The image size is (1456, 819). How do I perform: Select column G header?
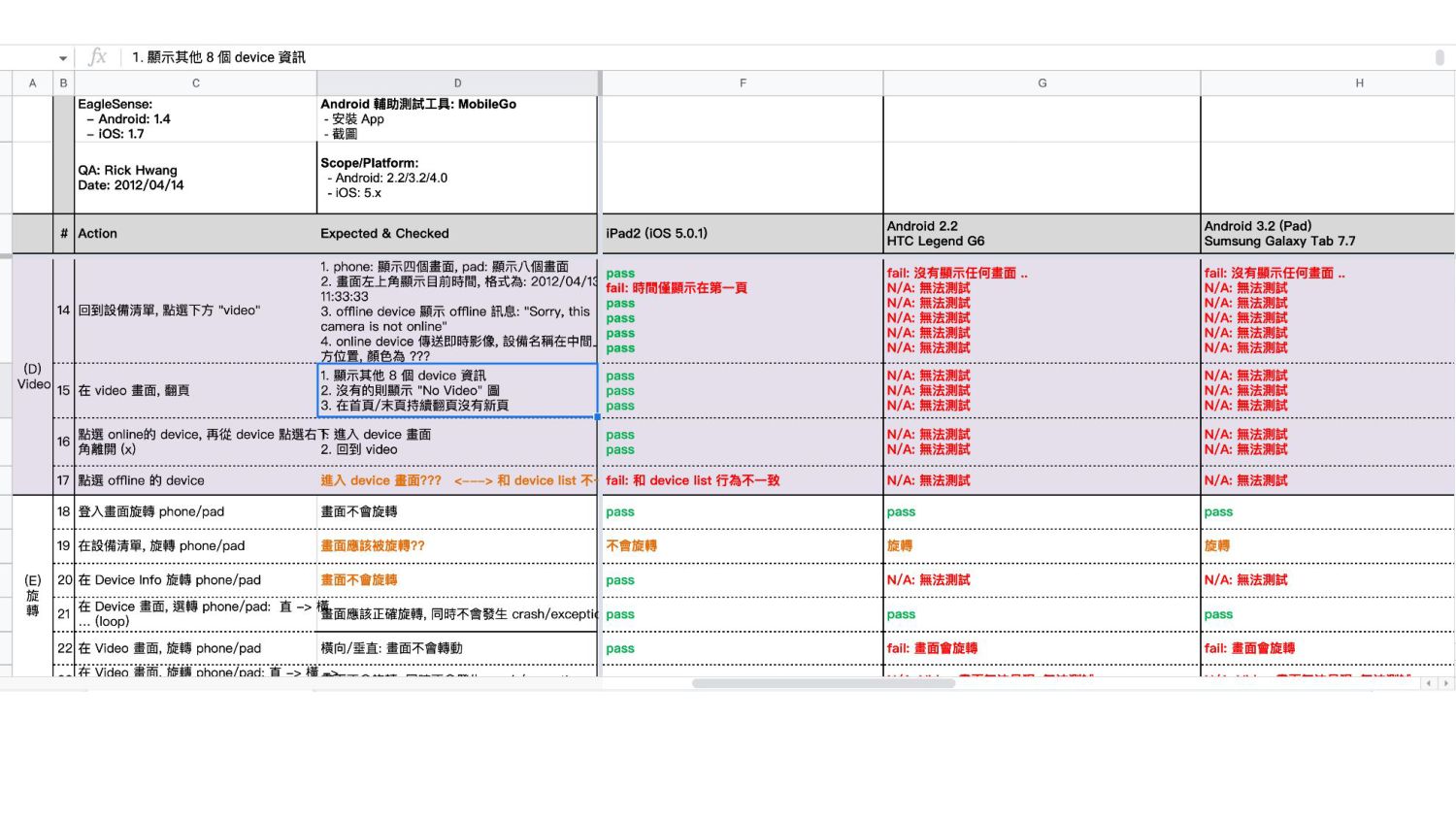click(x=1042, y=83)
